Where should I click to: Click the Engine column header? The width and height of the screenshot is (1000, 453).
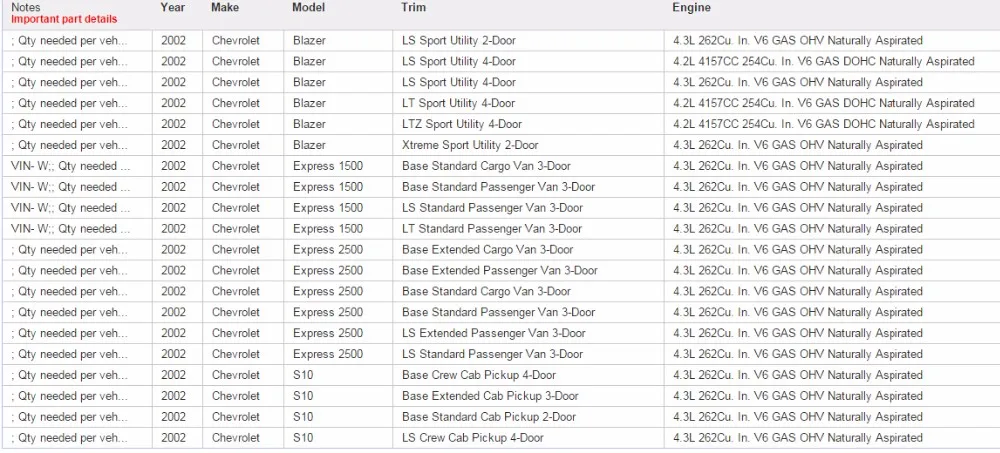(x=691, y=8)
